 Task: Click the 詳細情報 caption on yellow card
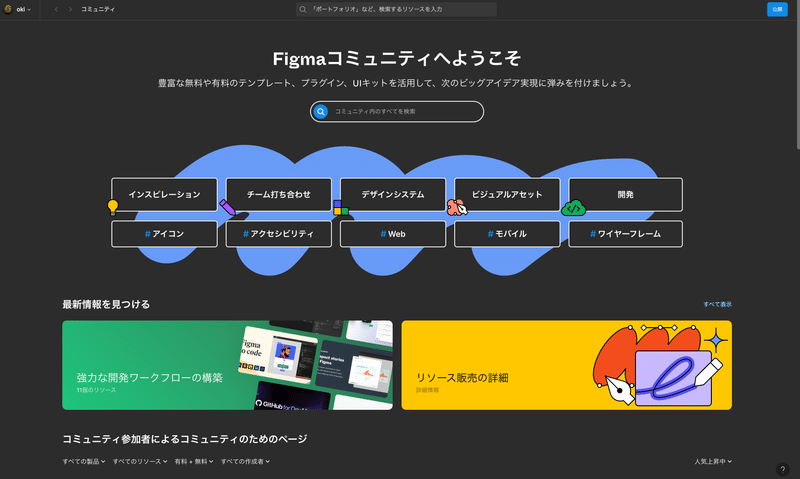click(427, 390)
